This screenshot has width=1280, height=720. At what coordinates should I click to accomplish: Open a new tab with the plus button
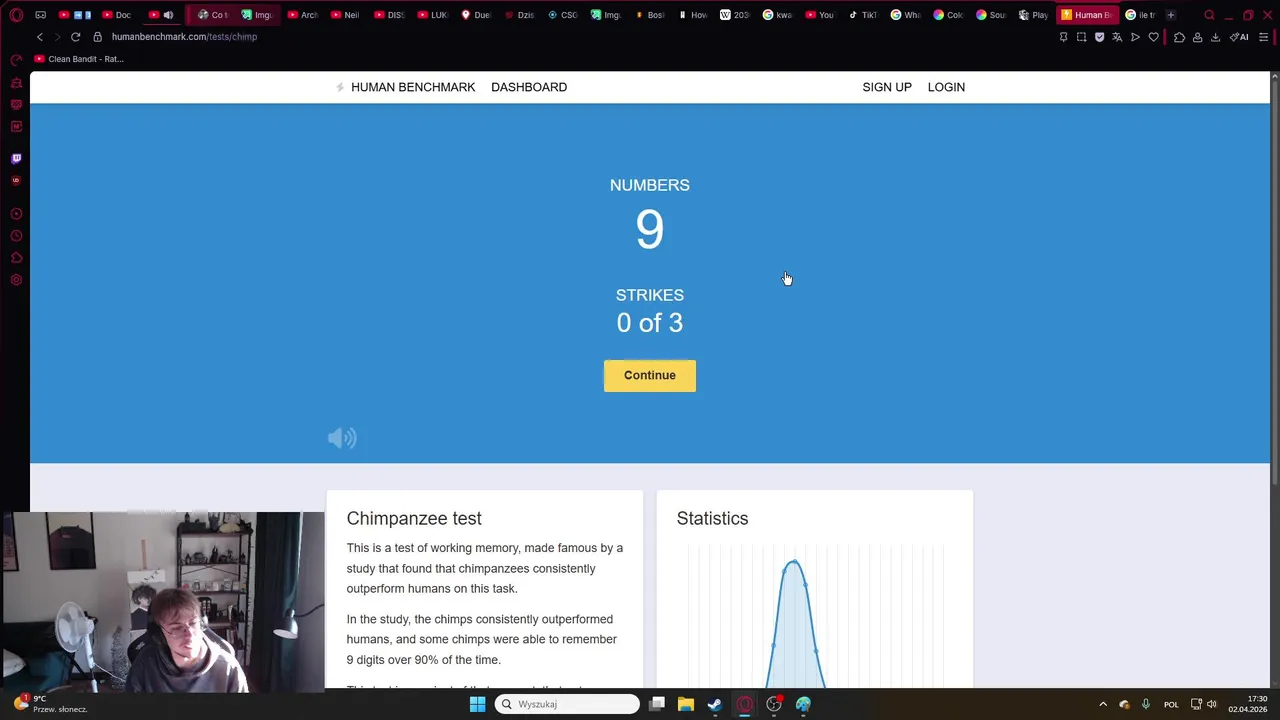1171,15
